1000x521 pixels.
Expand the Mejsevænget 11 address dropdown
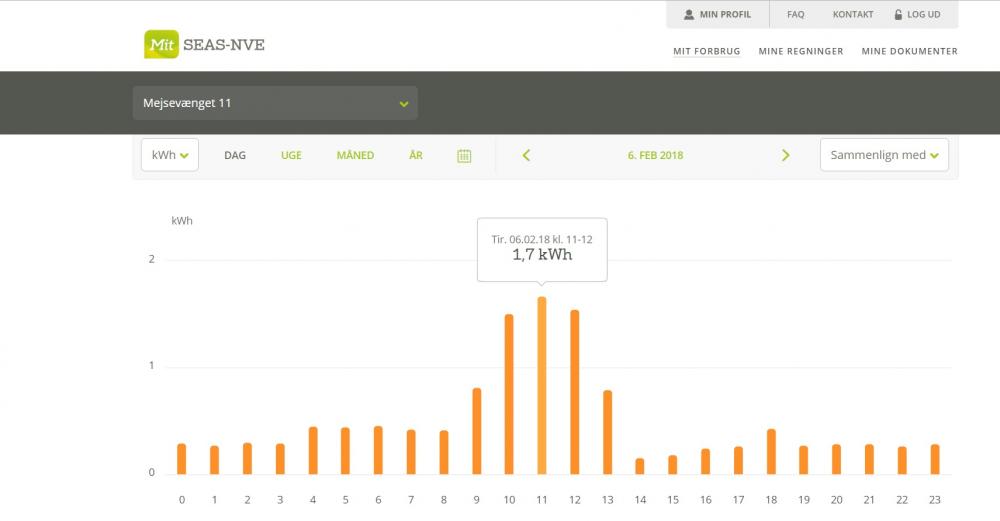pyautogui.click(x=275, y=103)
